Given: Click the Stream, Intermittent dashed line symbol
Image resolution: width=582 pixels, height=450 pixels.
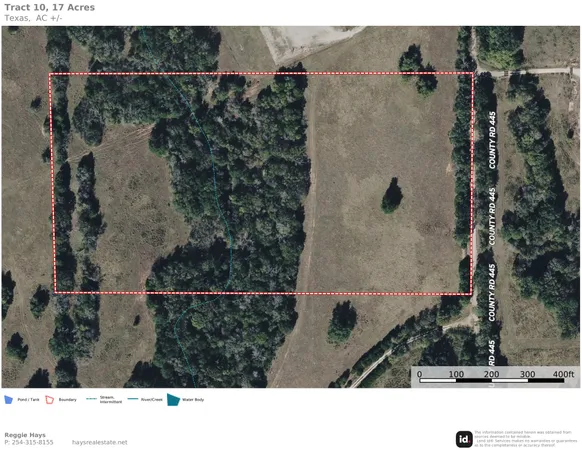Looking at the screenshot, I should click(x=91, y=399).
